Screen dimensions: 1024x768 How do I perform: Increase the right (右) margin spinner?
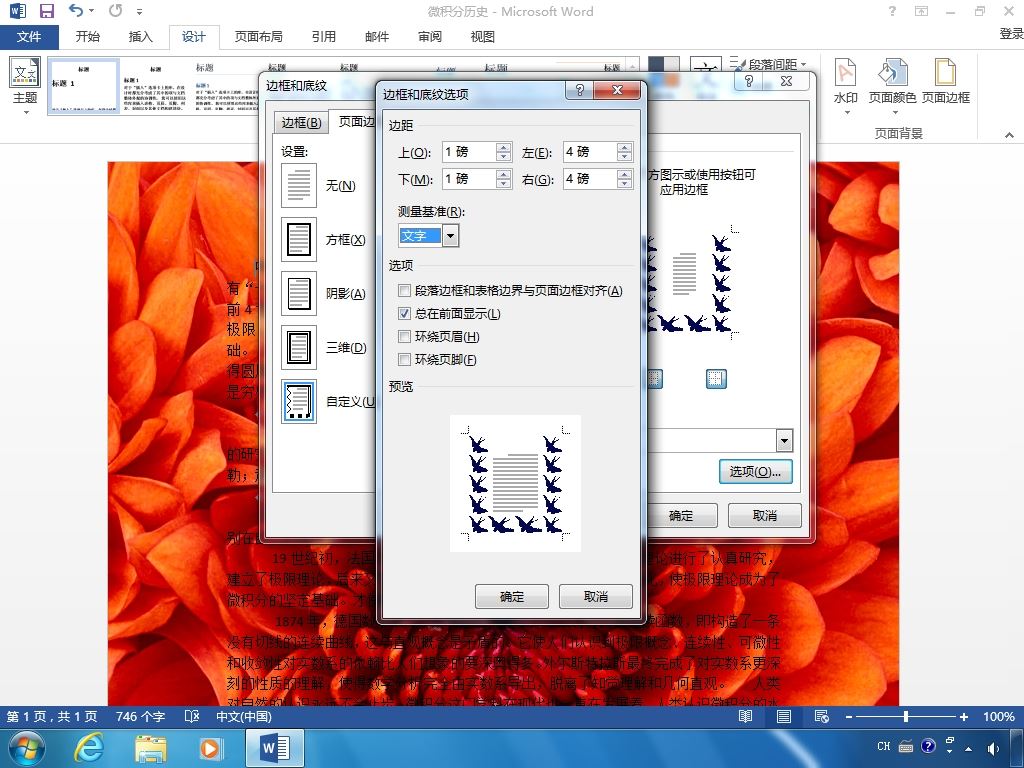click(624, 174)
